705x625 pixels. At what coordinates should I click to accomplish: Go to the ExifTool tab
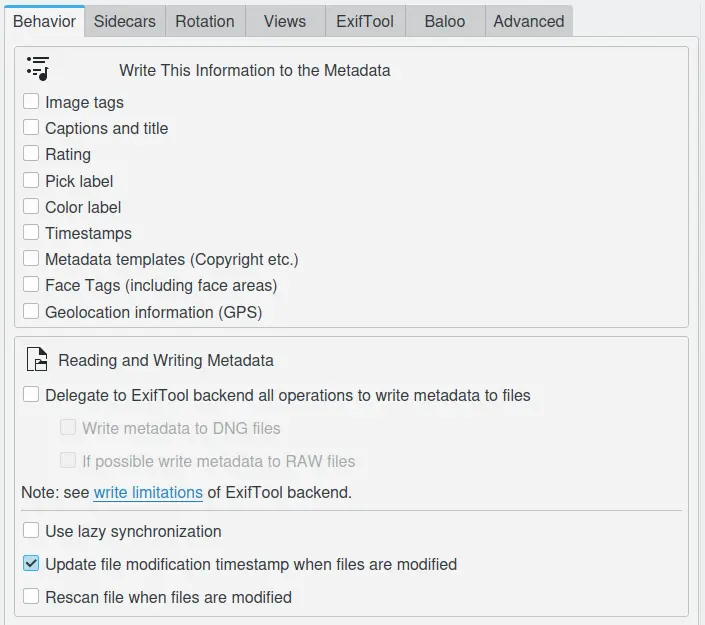click(364, 21)
